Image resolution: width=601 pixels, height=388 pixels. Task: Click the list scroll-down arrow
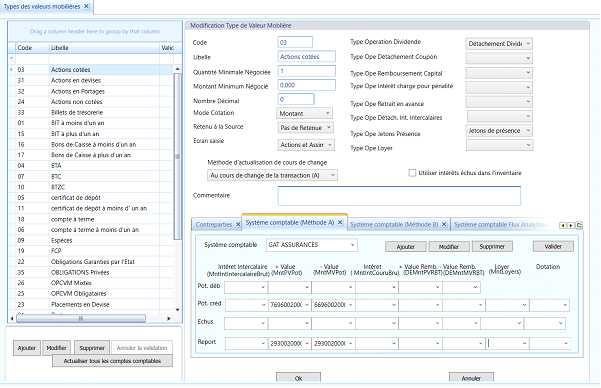coord(177,310)
